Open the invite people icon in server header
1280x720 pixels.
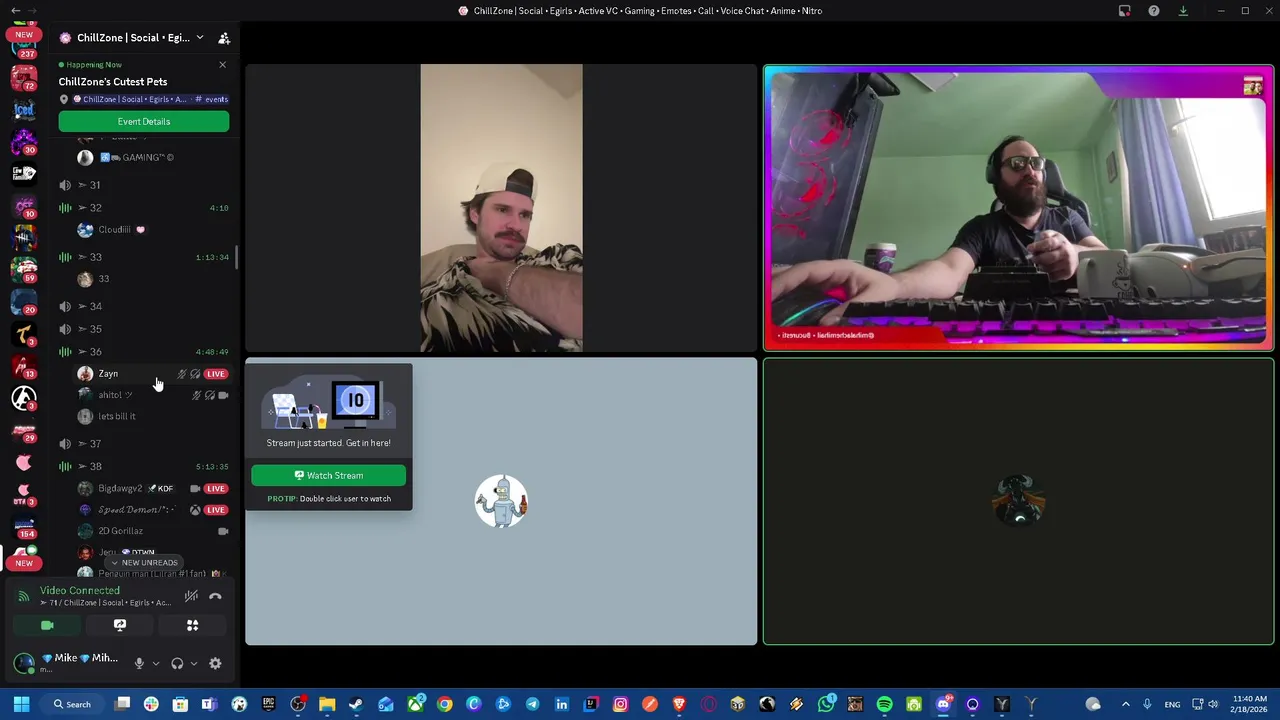click(224, 38)
